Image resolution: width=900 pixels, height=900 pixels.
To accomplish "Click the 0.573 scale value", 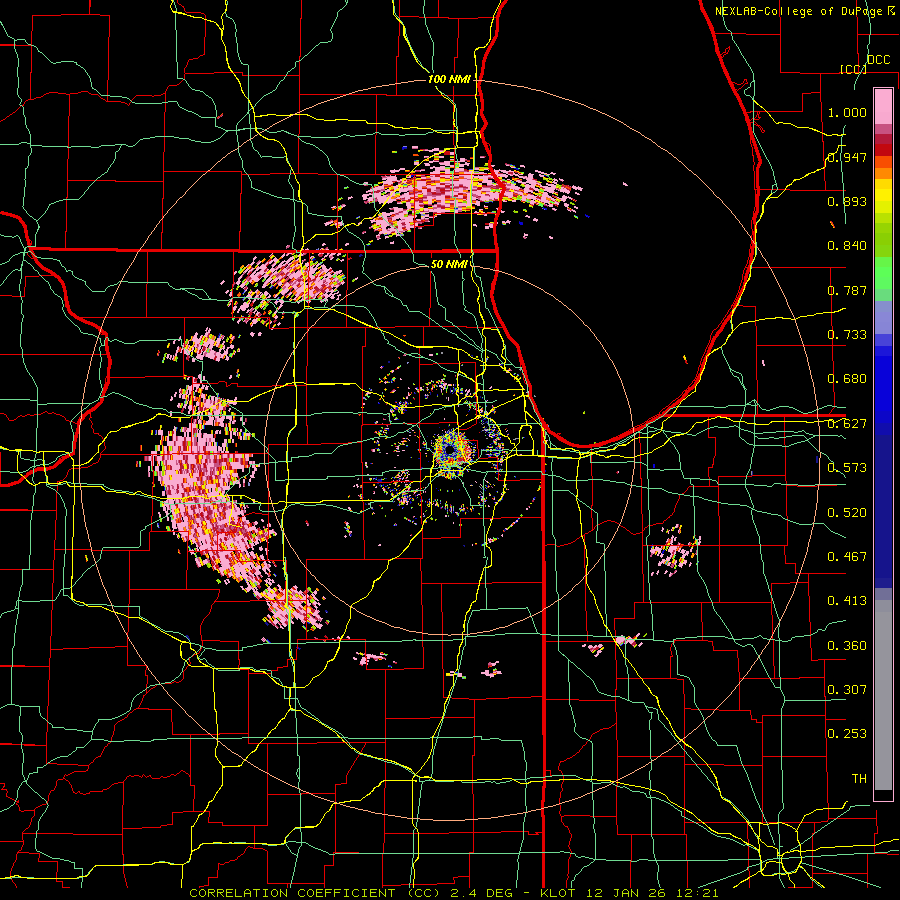I will [847, 468].
